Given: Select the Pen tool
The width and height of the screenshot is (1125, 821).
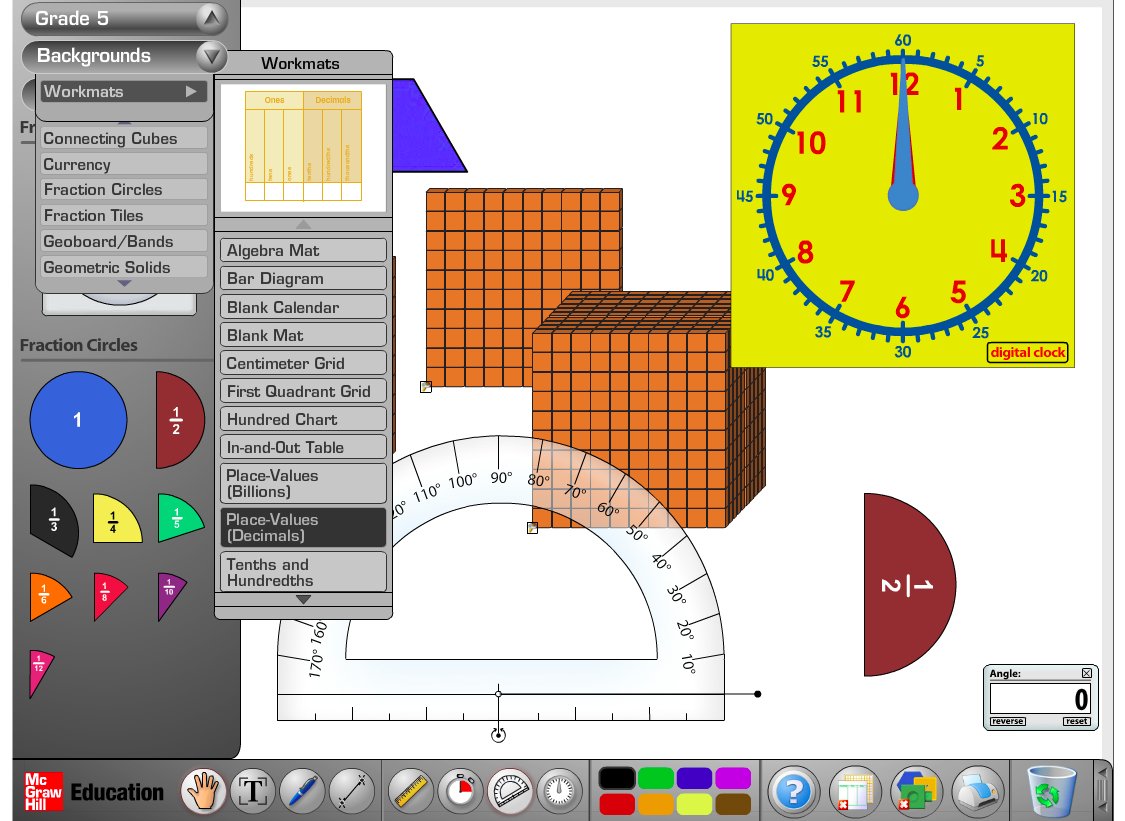Looking at the screenshot, I should 303,790.
